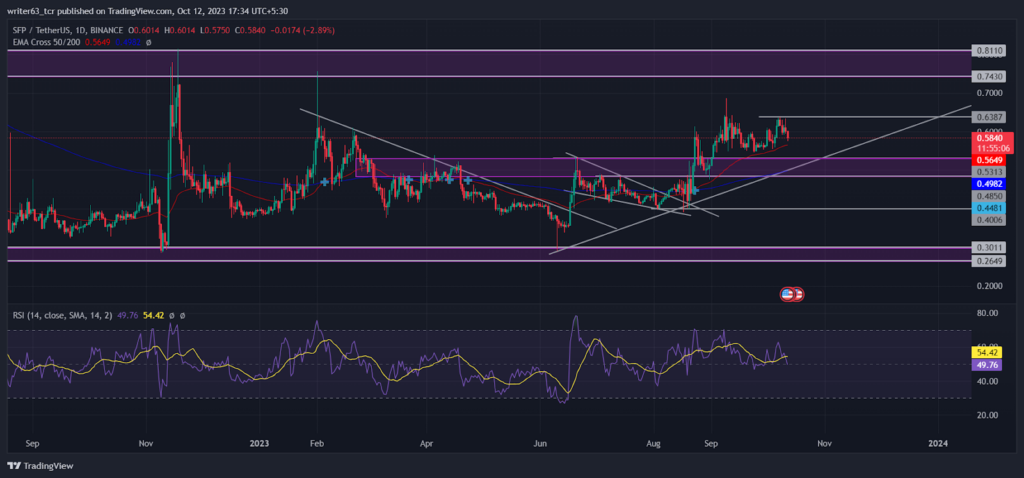This screenshot has height=478, width=1024.
Task: Click the 0.2000 price axis tick
Action: (x=989, y=286)
